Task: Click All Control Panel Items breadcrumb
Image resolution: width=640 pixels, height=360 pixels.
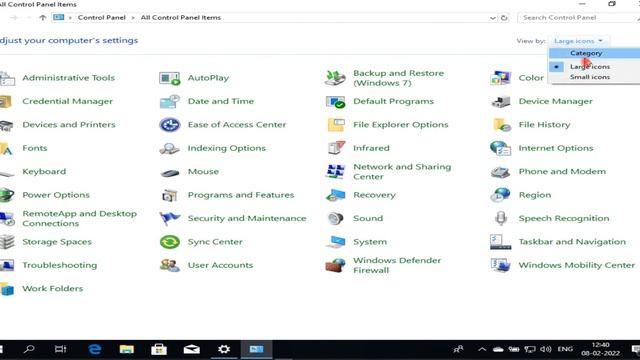Action: pyautogui.click(x=181, y=18)
